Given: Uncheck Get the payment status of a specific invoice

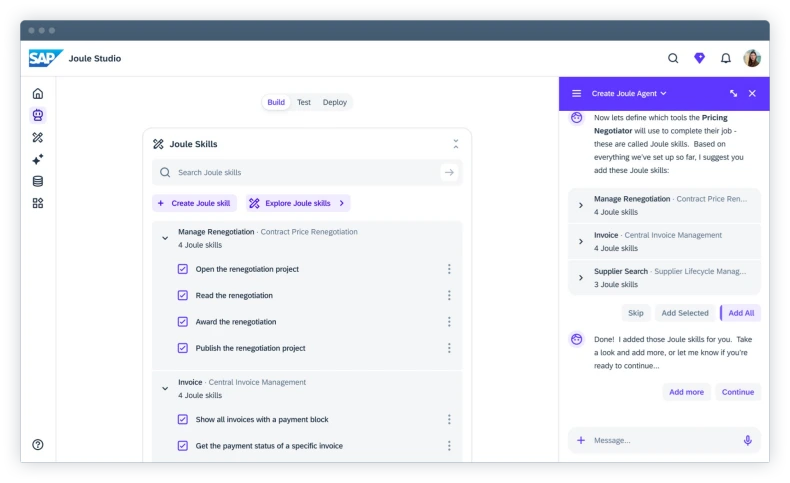Looking at the screenshot, I should pos(183,446).
